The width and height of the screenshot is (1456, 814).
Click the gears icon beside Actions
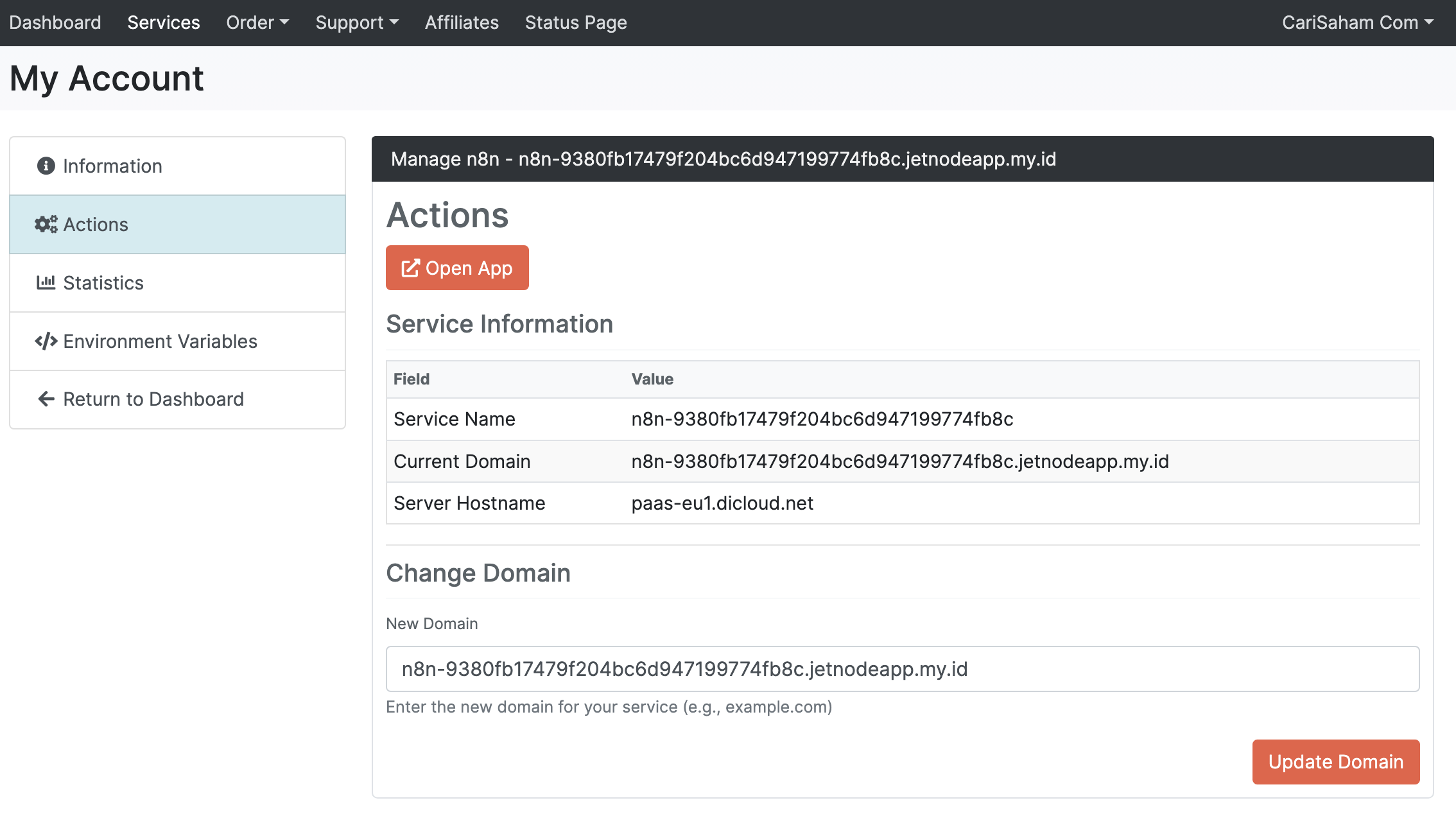pos(46,225)
